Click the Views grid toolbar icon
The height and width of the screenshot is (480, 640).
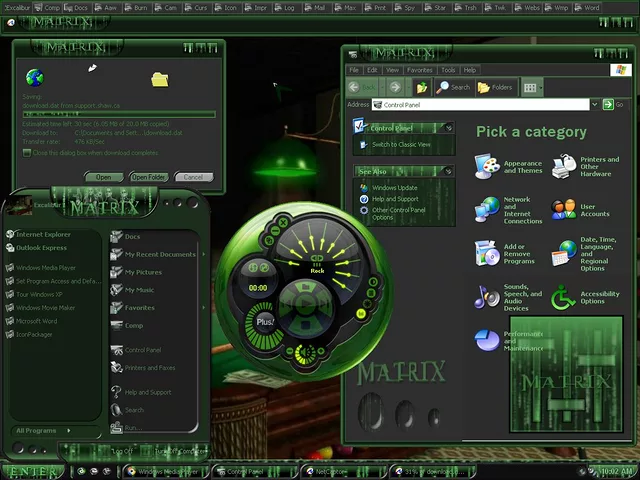(x=530, y=87)
